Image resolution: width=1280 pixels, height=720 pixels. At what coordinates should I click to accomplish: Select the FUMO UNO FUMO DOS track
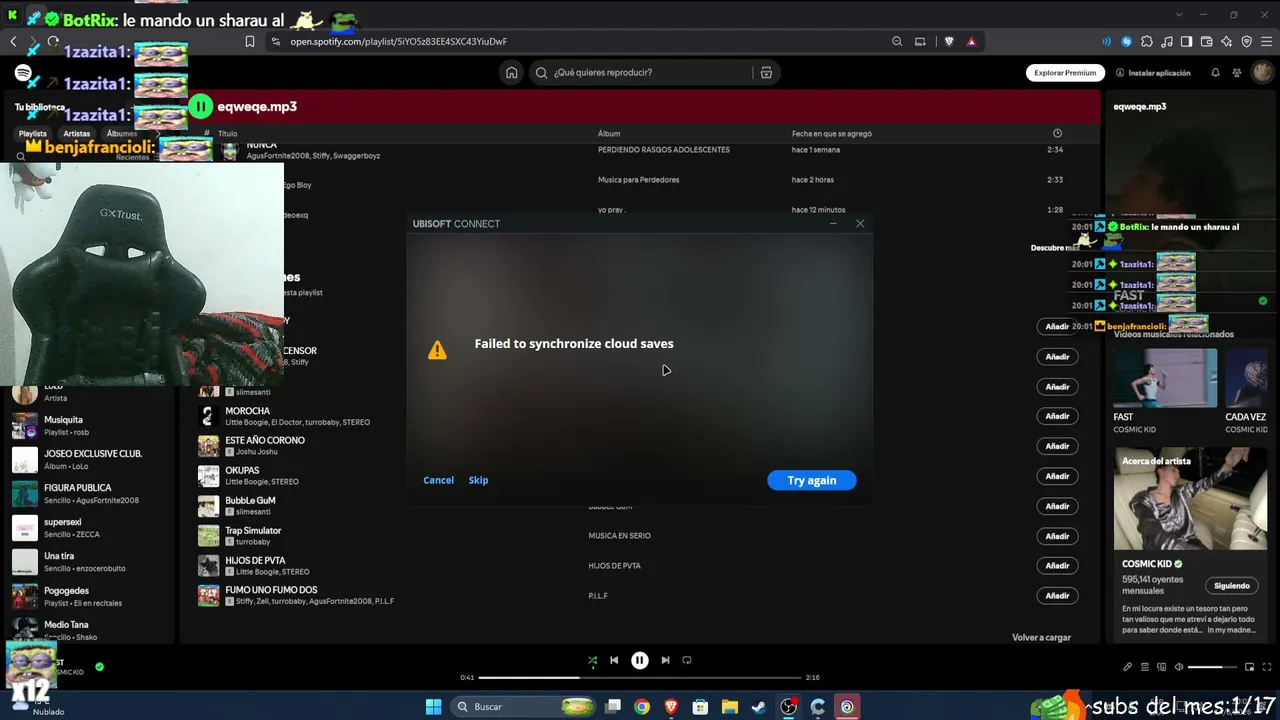[x=271, y=590]
